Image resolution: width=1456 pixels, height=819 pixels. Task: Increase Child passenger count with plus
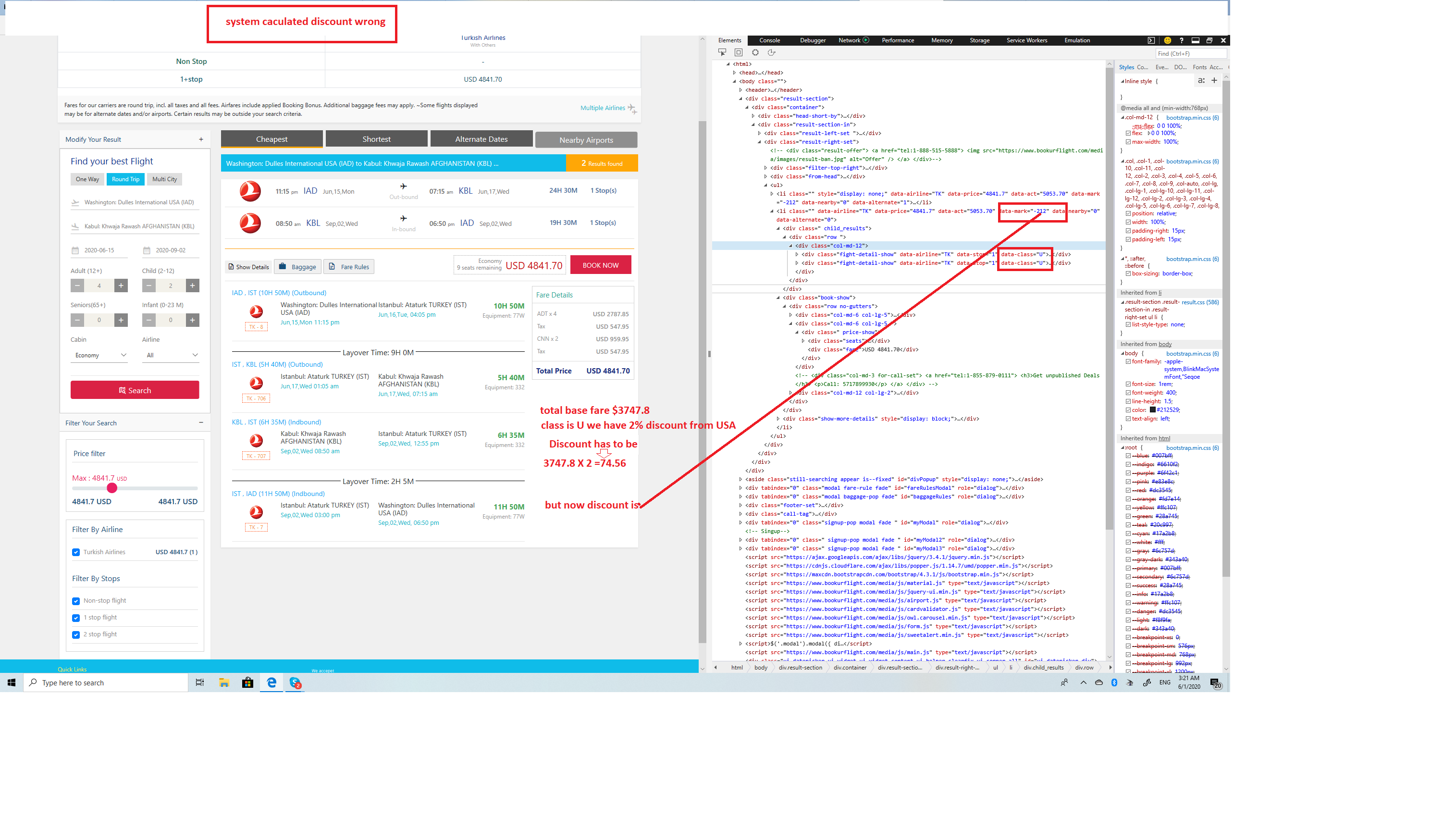pyautogui.click(x=192, y=285)
